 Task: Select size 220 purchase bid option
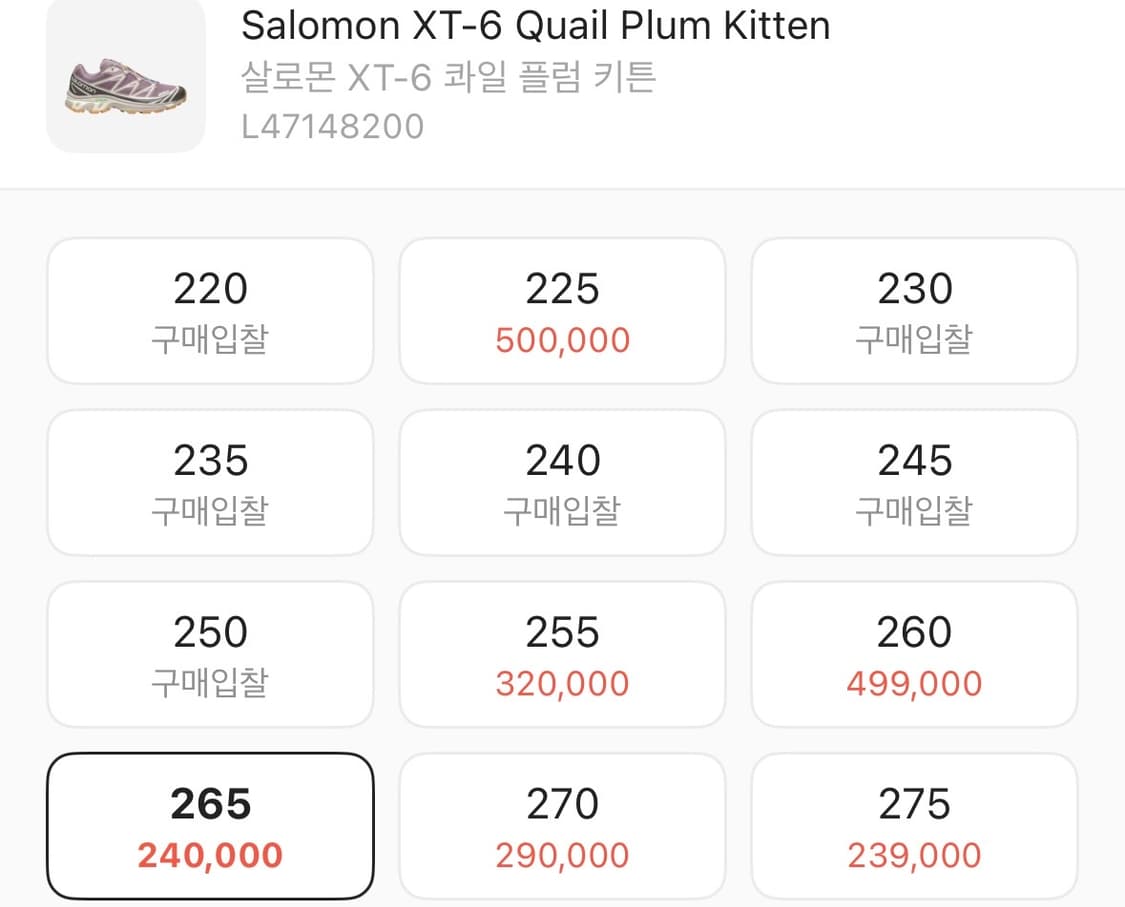click(210, 311)
